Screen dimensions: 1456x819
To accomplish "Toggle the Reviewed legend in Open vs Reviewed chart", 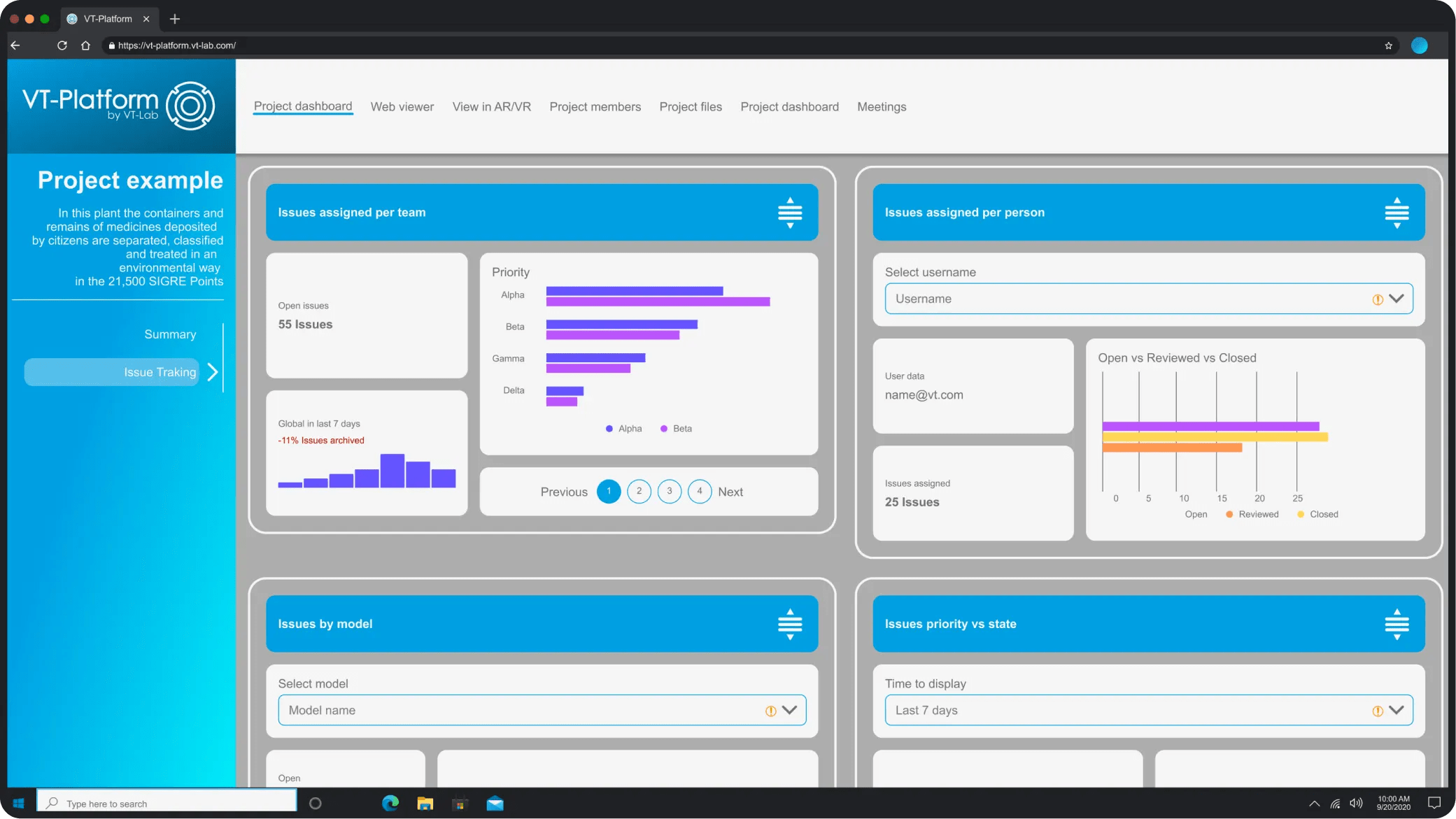I will point(1252,514).
